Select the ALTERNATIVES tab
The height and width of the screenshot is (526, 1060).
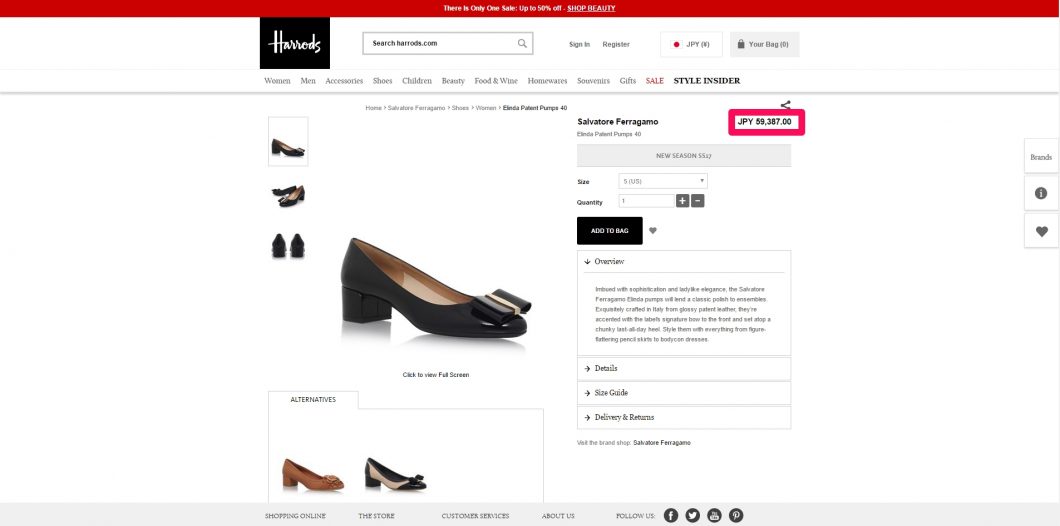[313, 400]
